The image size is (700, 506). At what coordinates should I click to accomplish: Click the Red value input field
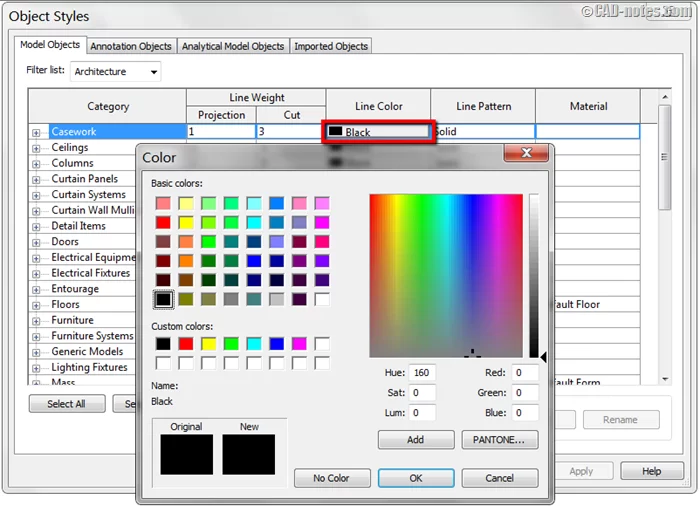click(x=524, y=373)
